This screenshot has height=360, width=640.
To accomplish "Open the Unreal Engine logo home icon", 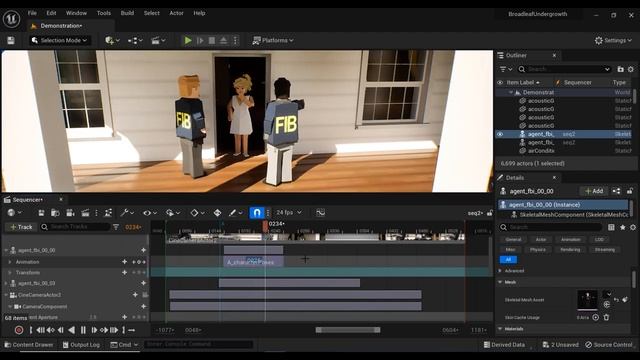I will coord(11,19).
